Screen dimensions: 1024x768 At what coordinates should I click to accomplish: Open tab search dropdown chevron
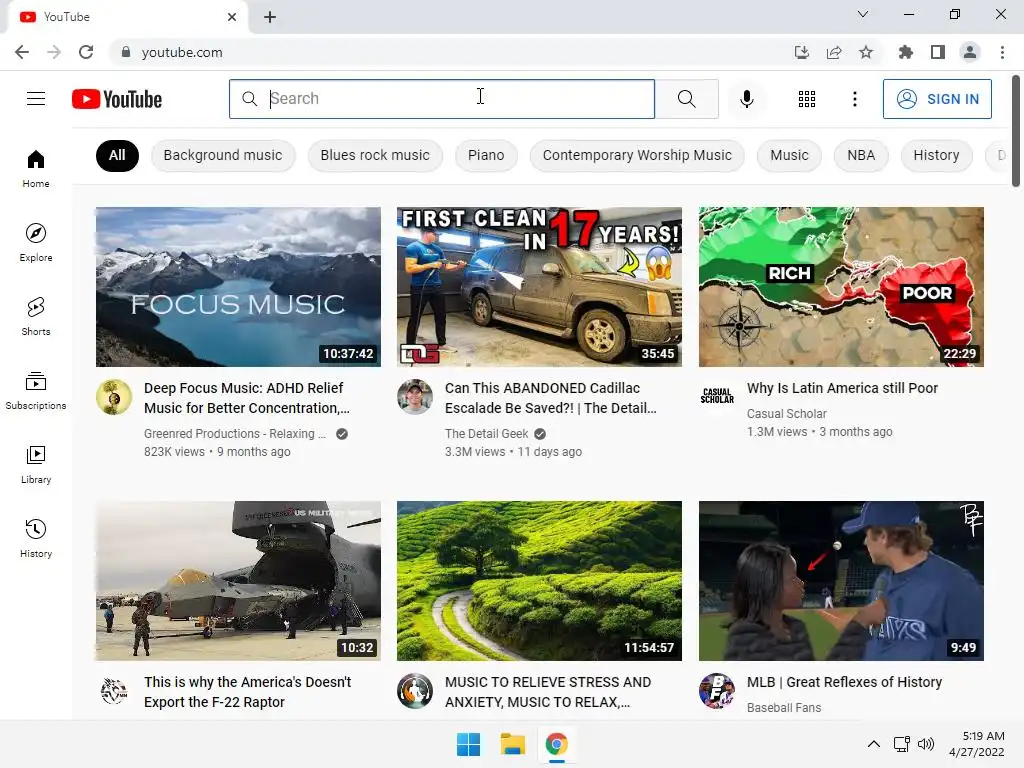point(863,14)
